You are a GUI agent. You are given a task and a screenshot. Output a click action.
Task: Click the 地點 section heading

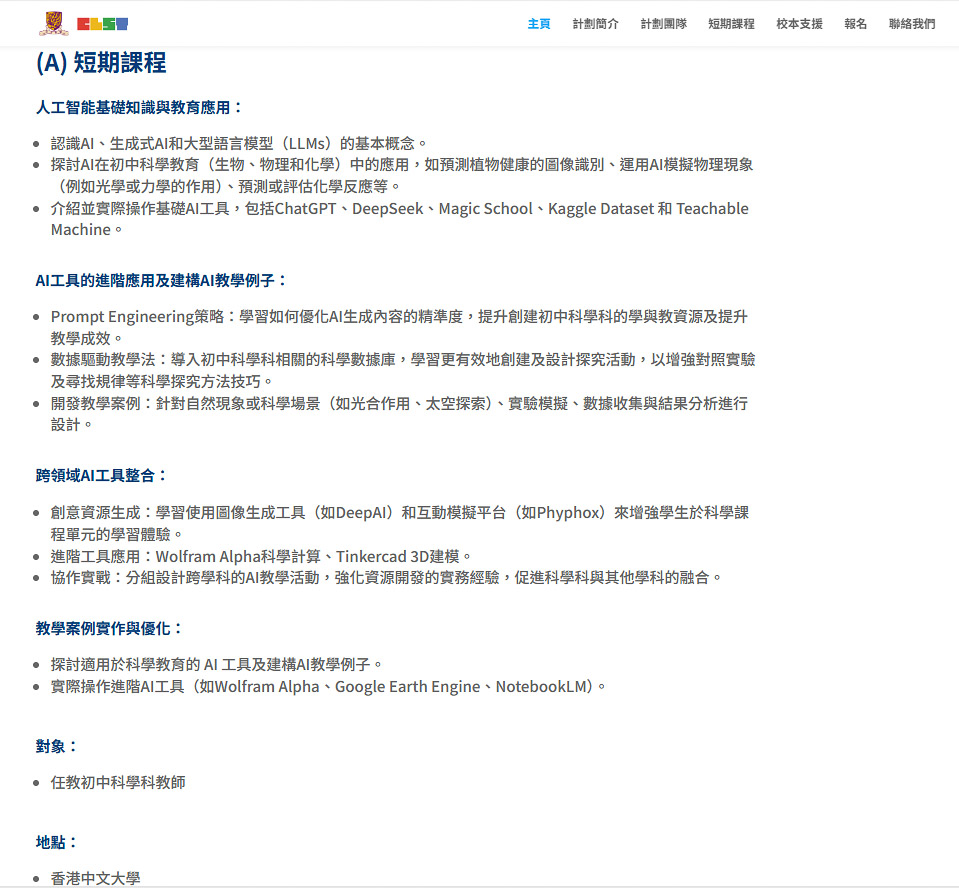point(57,842)
